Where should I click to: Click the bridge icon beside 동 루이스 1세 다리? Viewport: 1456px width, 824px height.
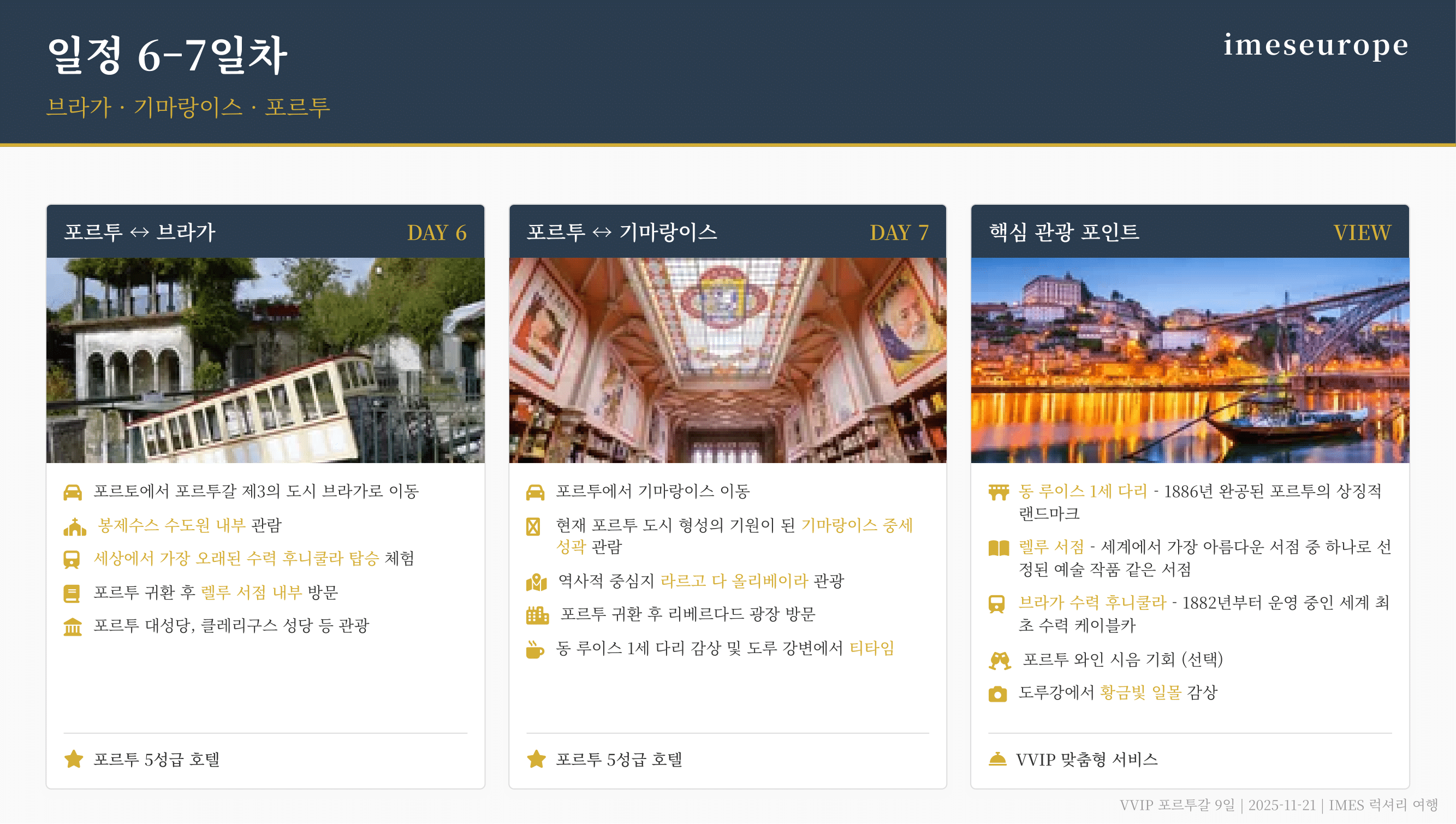coord(999,492)
